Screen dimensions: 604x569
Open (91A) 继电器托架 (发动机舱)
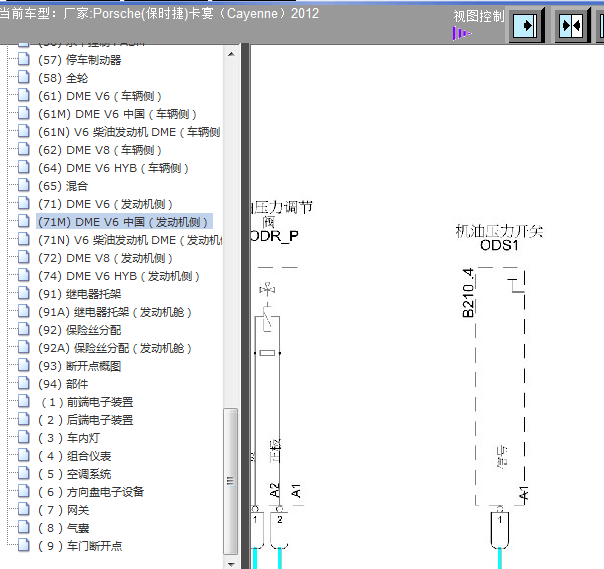point(114,312)
